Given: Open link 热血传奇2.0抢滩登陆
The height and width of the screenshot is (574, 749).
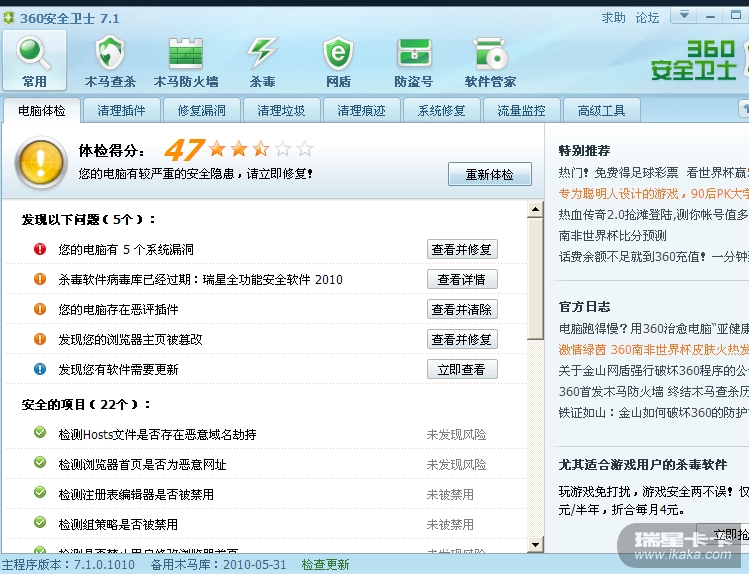Looking at the screenshot, I should coord(653,214).
